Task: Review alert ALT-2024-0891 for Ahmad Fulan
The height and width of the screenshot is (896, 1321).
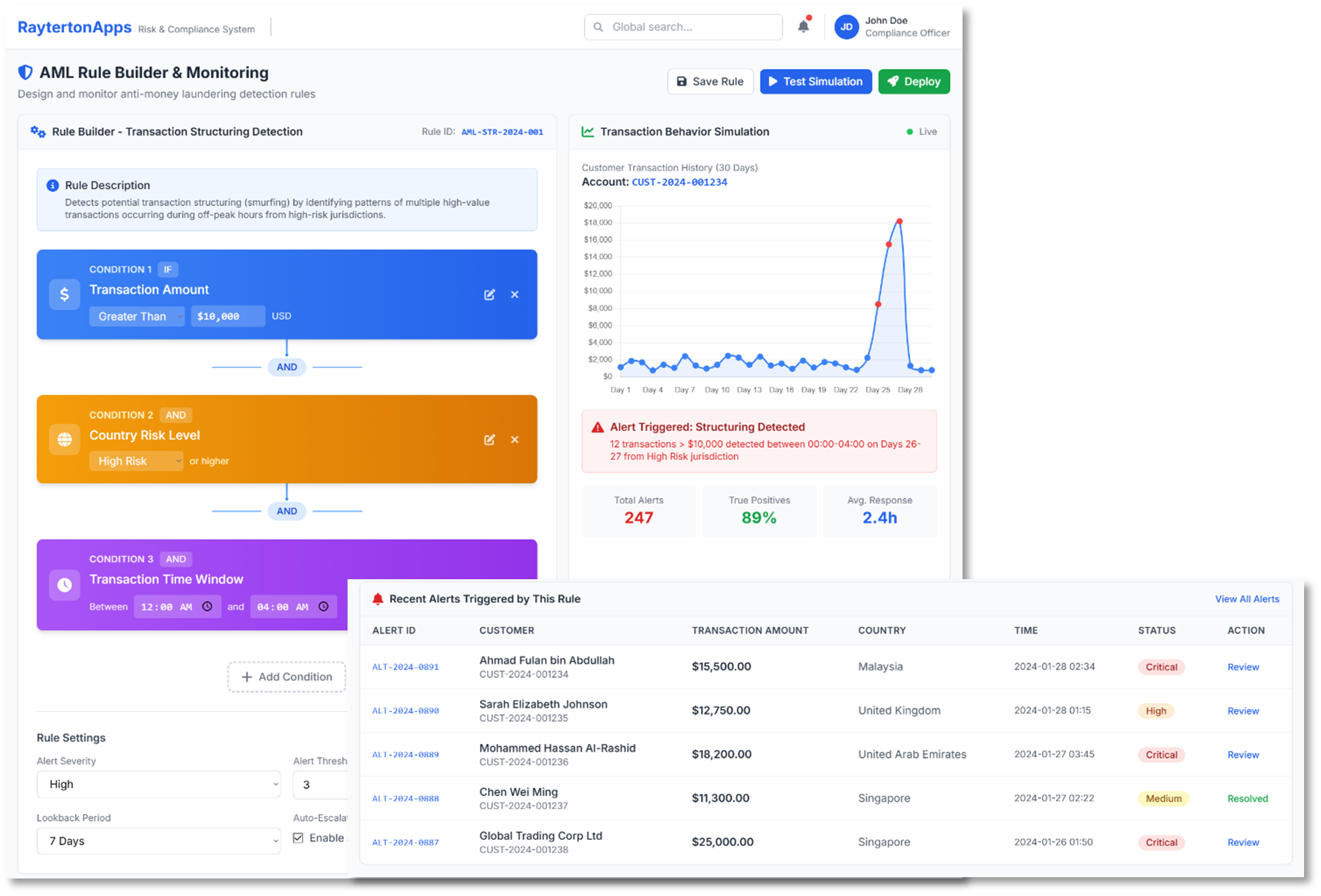Action: pos(1243,666)
